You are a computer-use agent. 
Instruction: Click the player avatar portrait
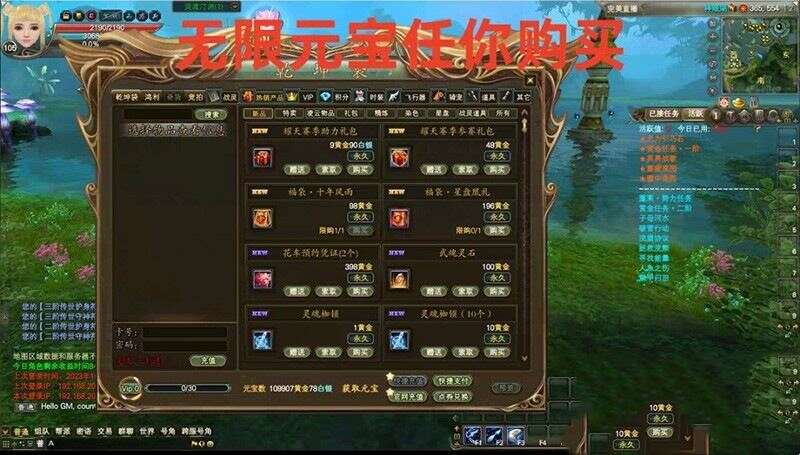click(x=27, y=28)
